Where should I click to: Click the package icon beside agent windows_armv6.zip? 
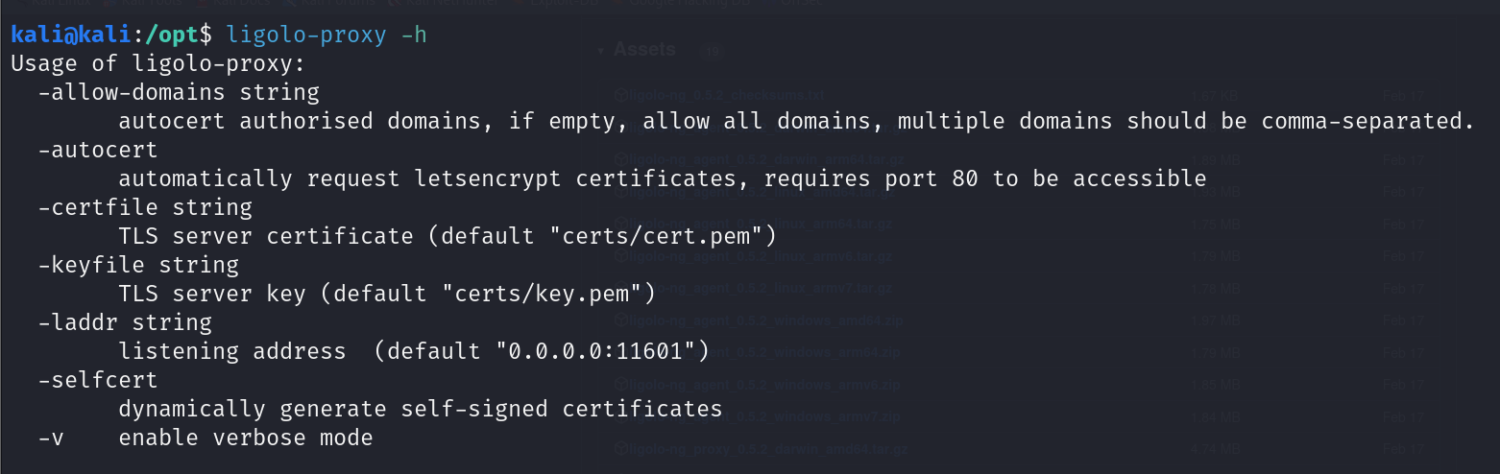click(x=620, y=384)
